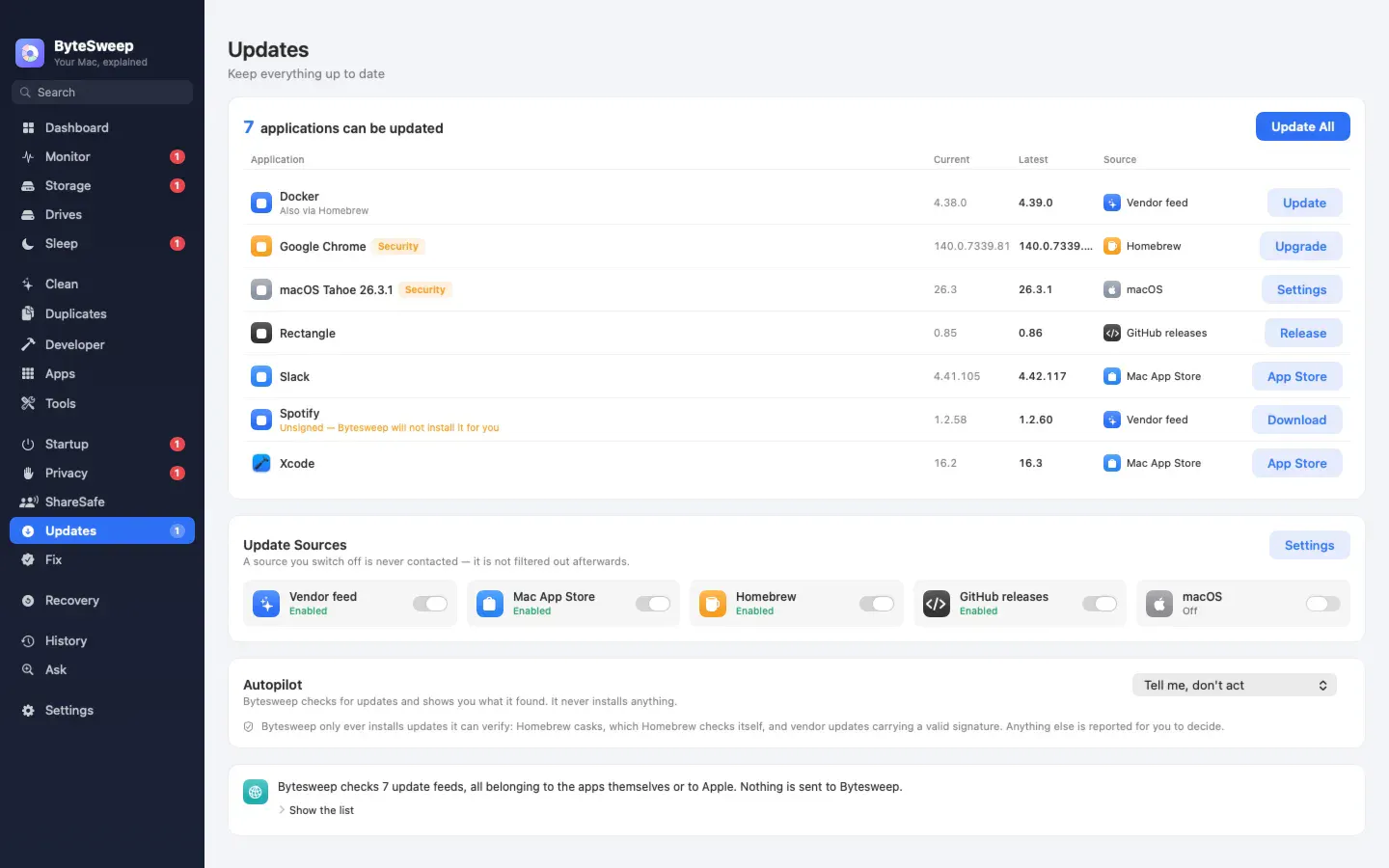Click Release button for Rectangle
This screenshot has height=868, width=1389.
1303,333
